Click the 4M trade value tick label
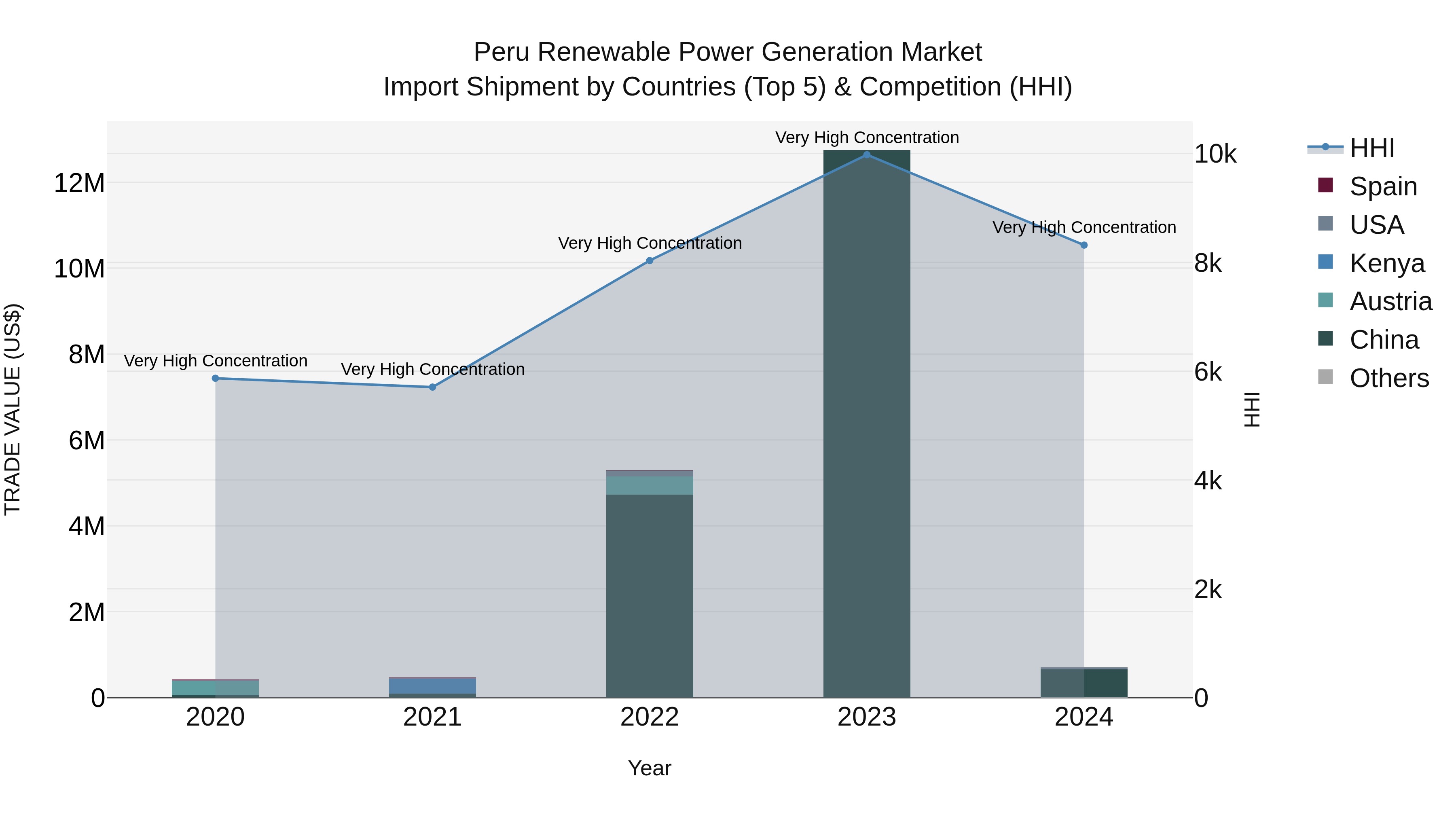The image size is (1456, 819). point(87,526)
